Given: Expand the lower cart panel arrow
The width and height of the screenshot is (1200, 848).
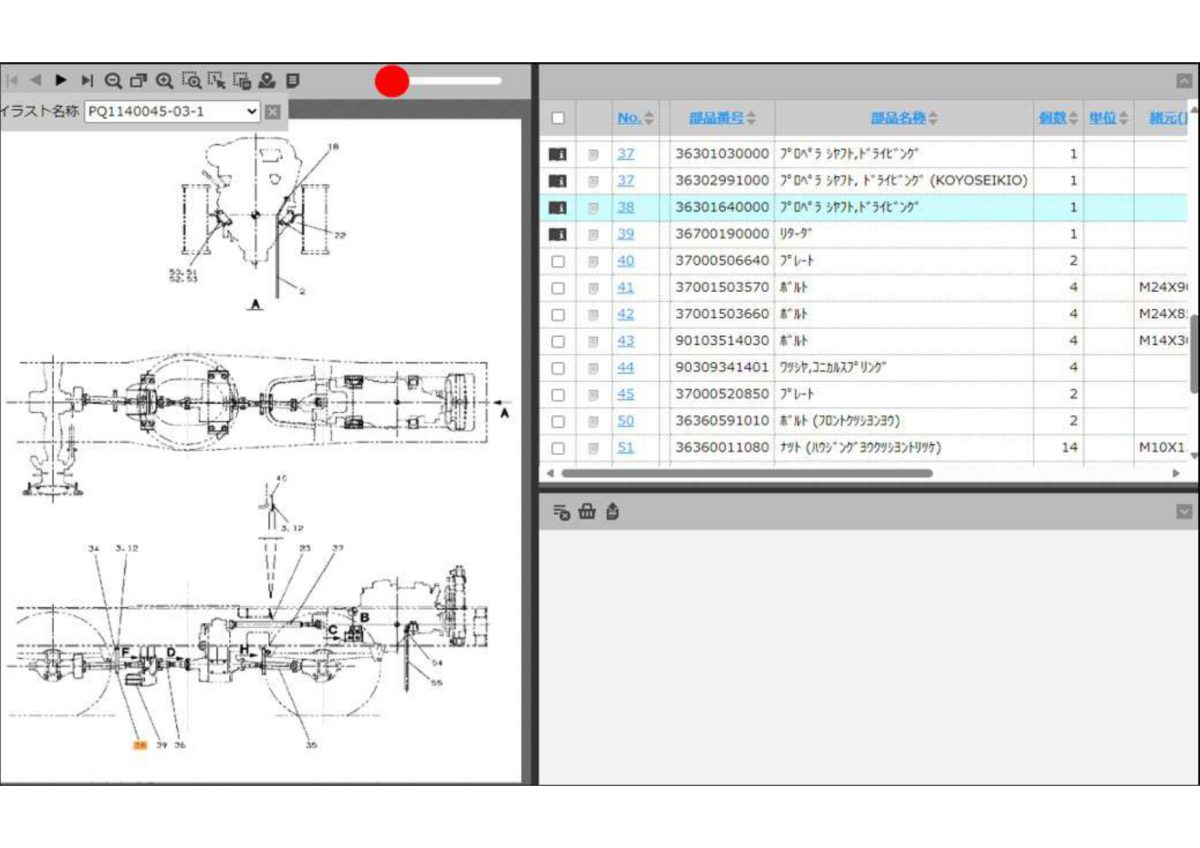Looking at the screenshot, I should [1184, 512].
